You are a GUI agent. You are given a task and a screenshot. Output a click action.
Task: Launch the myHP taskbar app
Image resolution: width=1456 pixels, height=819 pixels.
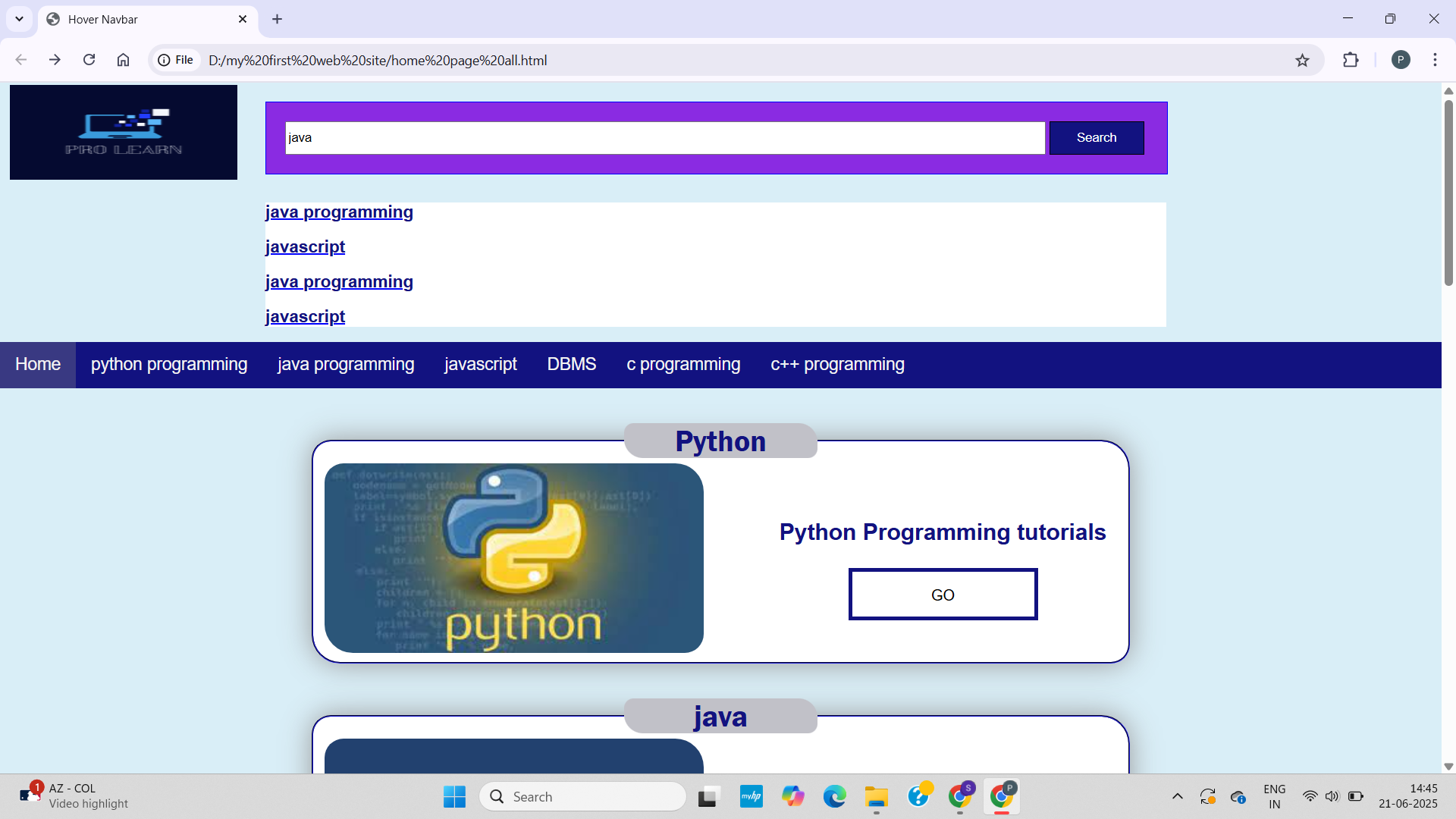point(751,796)
